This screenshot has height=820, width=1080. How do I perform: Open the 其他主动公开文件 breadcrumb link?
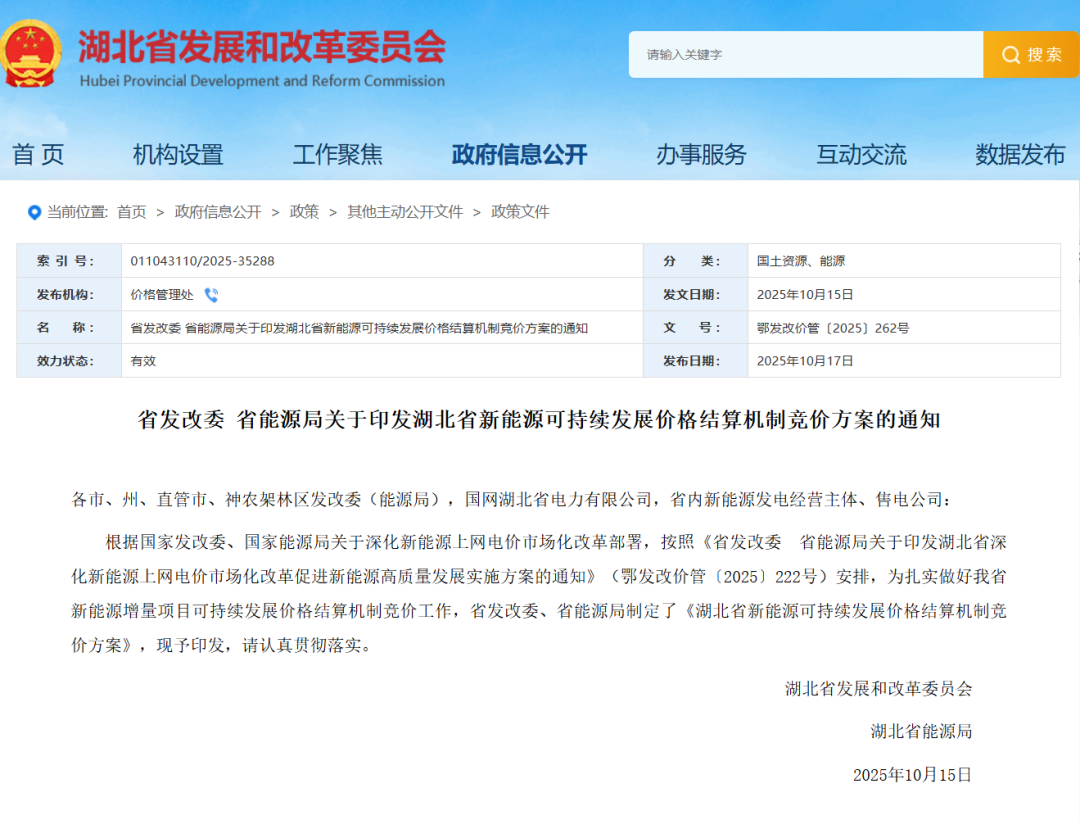click(x=406, y=212)
